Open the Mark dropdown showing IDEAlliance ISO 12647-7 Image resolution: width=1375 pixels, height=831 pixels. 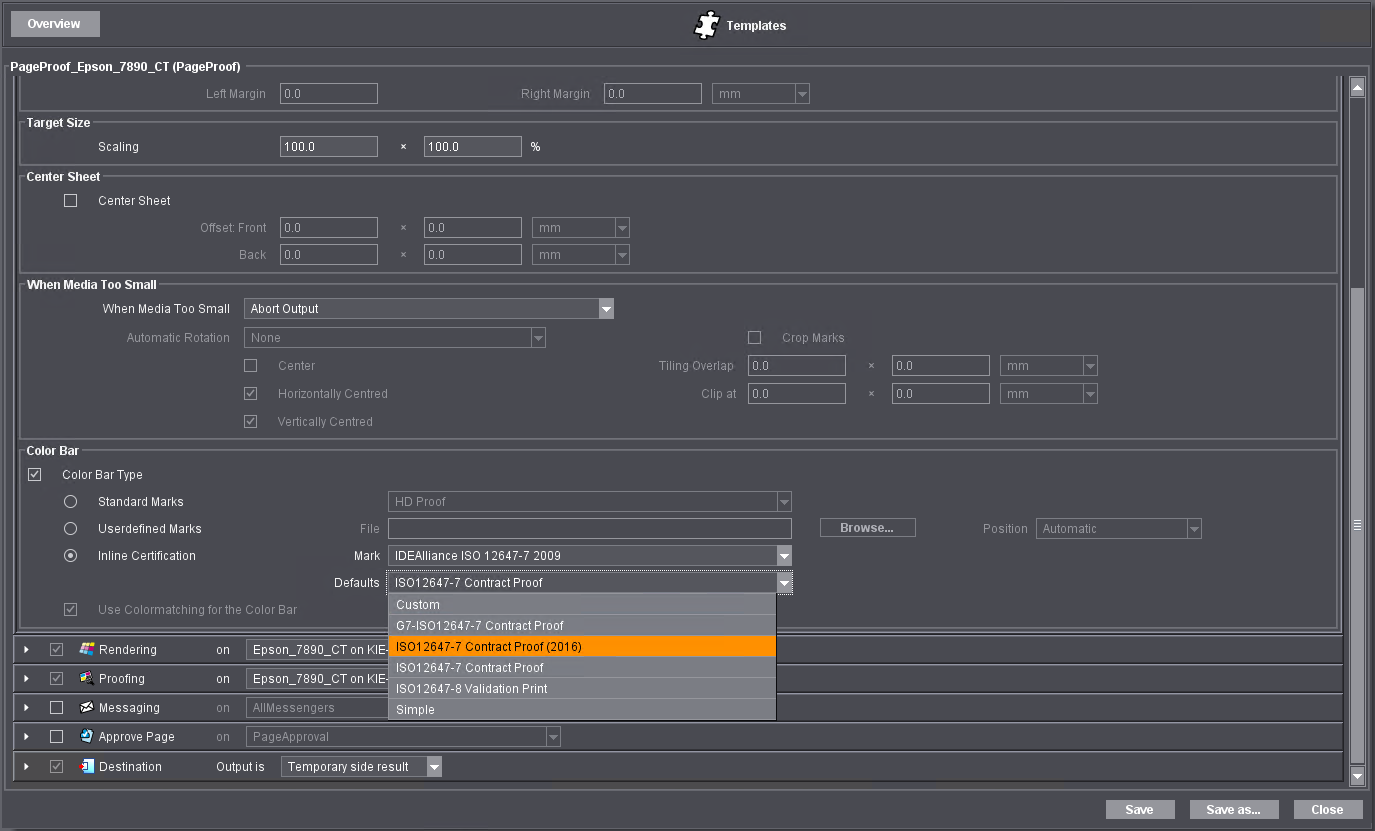(590, 555)
